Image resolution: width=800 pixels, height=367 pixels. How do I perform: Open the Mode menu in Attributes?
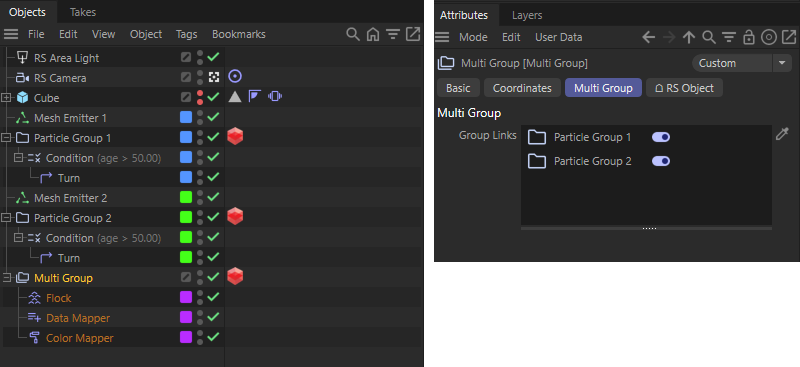click(473, 37)
